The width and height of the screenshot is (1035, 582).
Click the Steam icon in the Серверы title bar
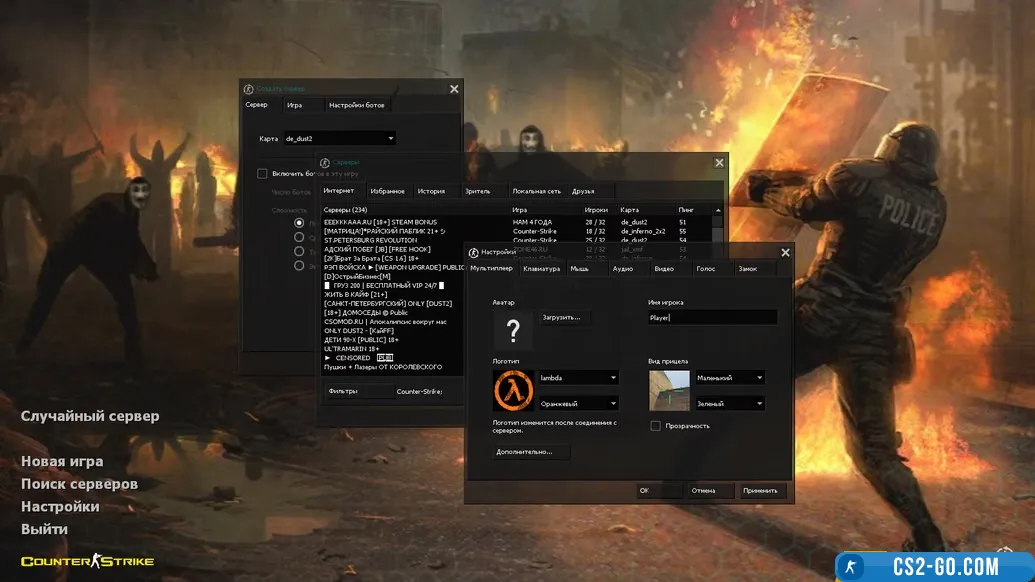[325, 162]
